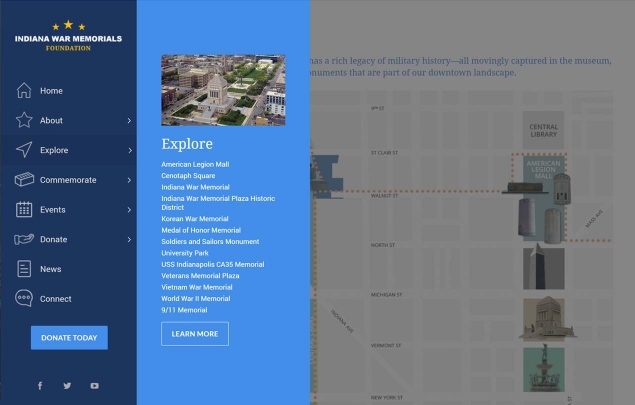The height and width of the screenshot is (405, 635).
Task: Go to the Home menu item
Action: [68, 90]
